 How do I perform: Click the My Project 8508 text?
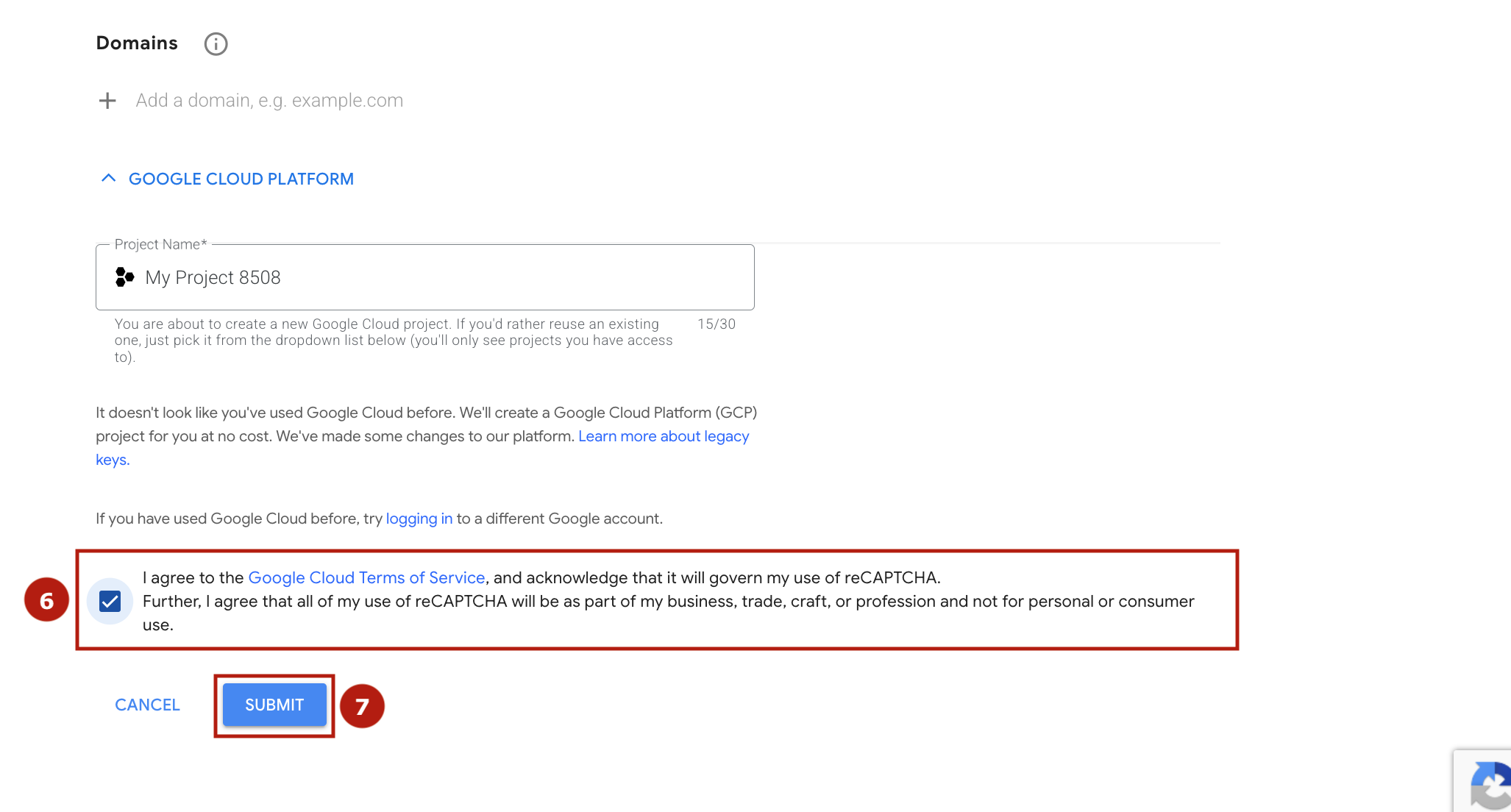(213, 277)
